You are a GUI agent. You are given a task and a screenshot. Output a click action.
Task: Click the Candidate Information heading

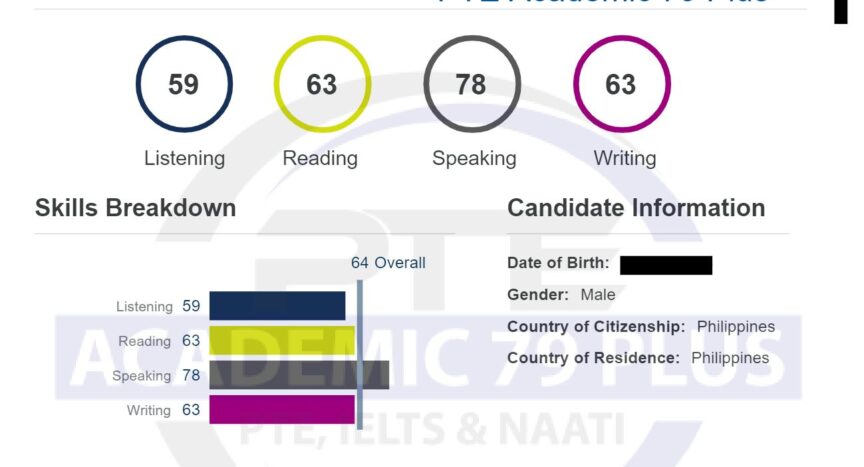tap(636, 208)
